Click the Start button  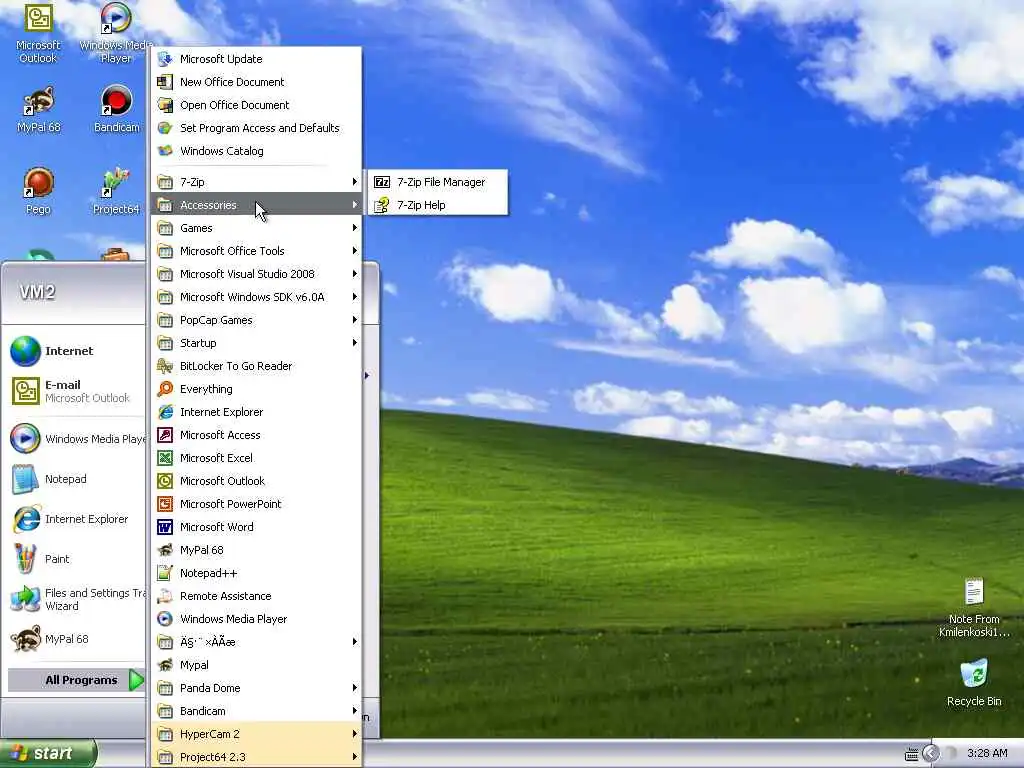point(48,753)
